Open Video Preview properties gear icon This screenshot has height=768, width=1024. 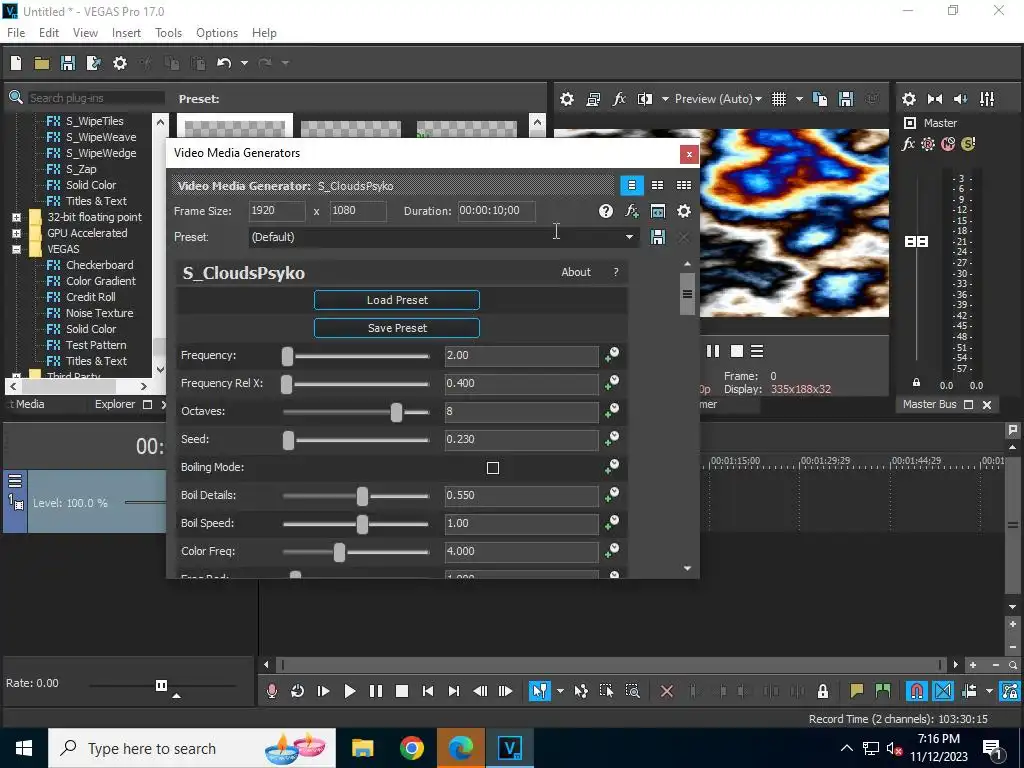pos(567,99)
